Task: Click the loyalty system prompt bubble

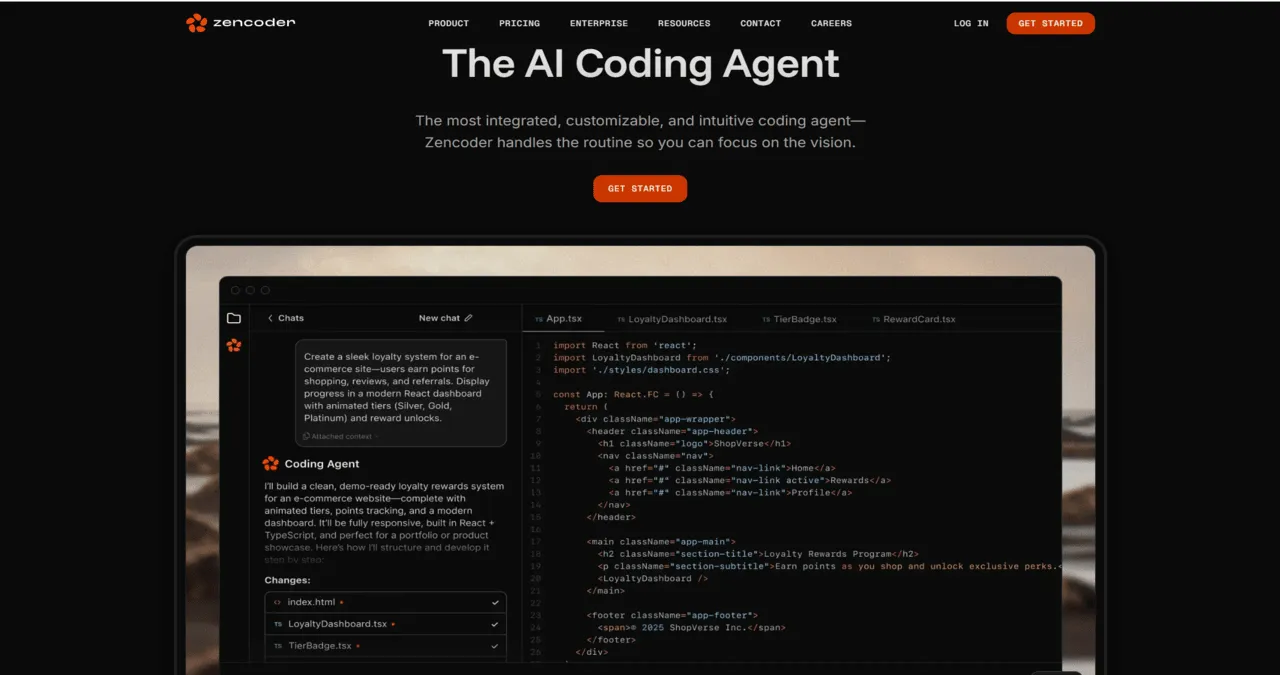Action: (400, 392)
